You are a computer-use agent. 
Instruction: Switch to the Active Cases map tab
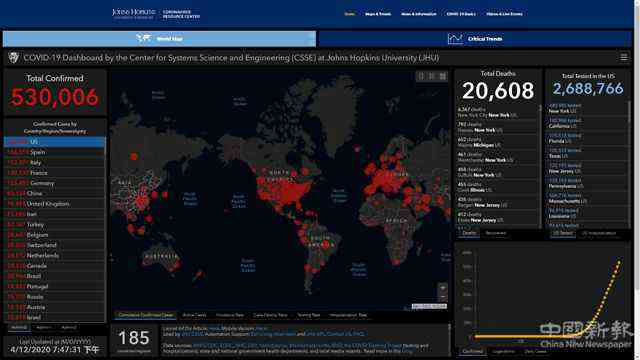coord(194,315)
